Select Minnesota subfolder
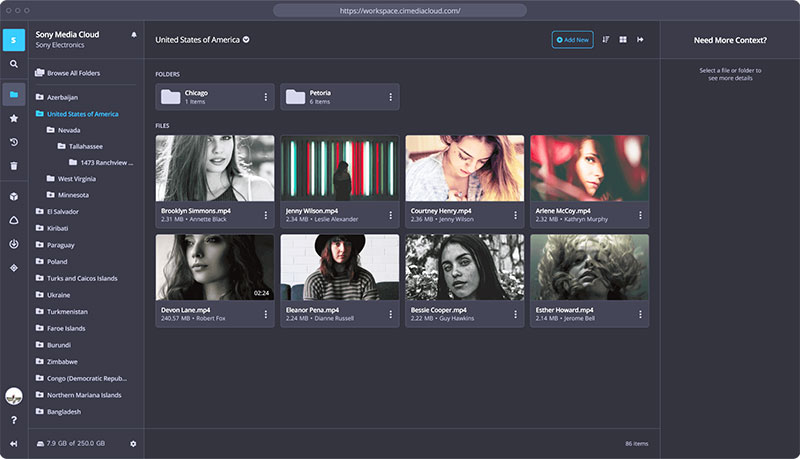Image resolution: width=800 pixels, height=459 pixels. [x=67, y=195]
